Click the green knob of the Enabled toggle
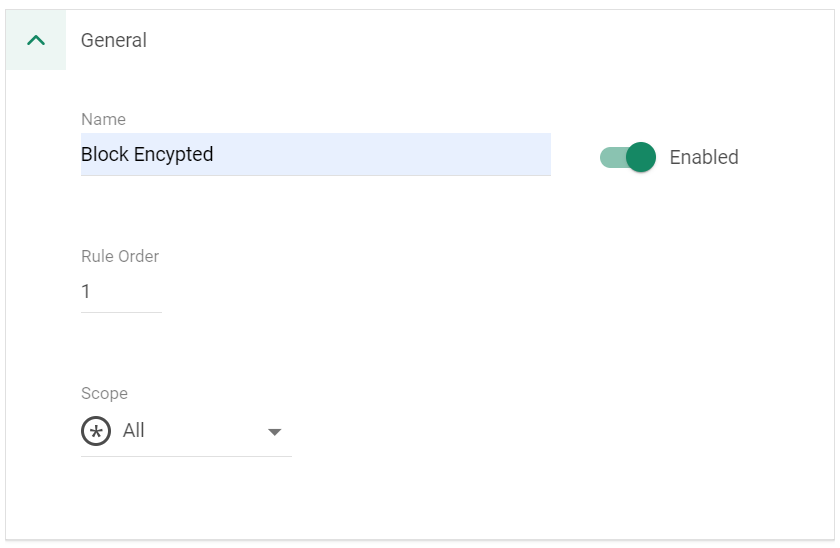The image size is (840, 548). 641,157
